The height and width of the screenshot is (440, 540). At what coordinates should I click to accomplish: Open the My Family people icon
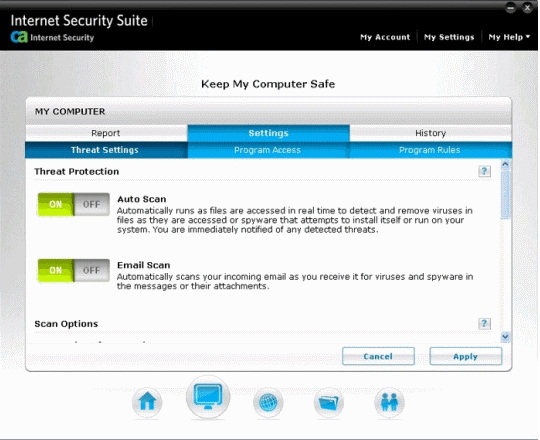click(x=389, y=402)
